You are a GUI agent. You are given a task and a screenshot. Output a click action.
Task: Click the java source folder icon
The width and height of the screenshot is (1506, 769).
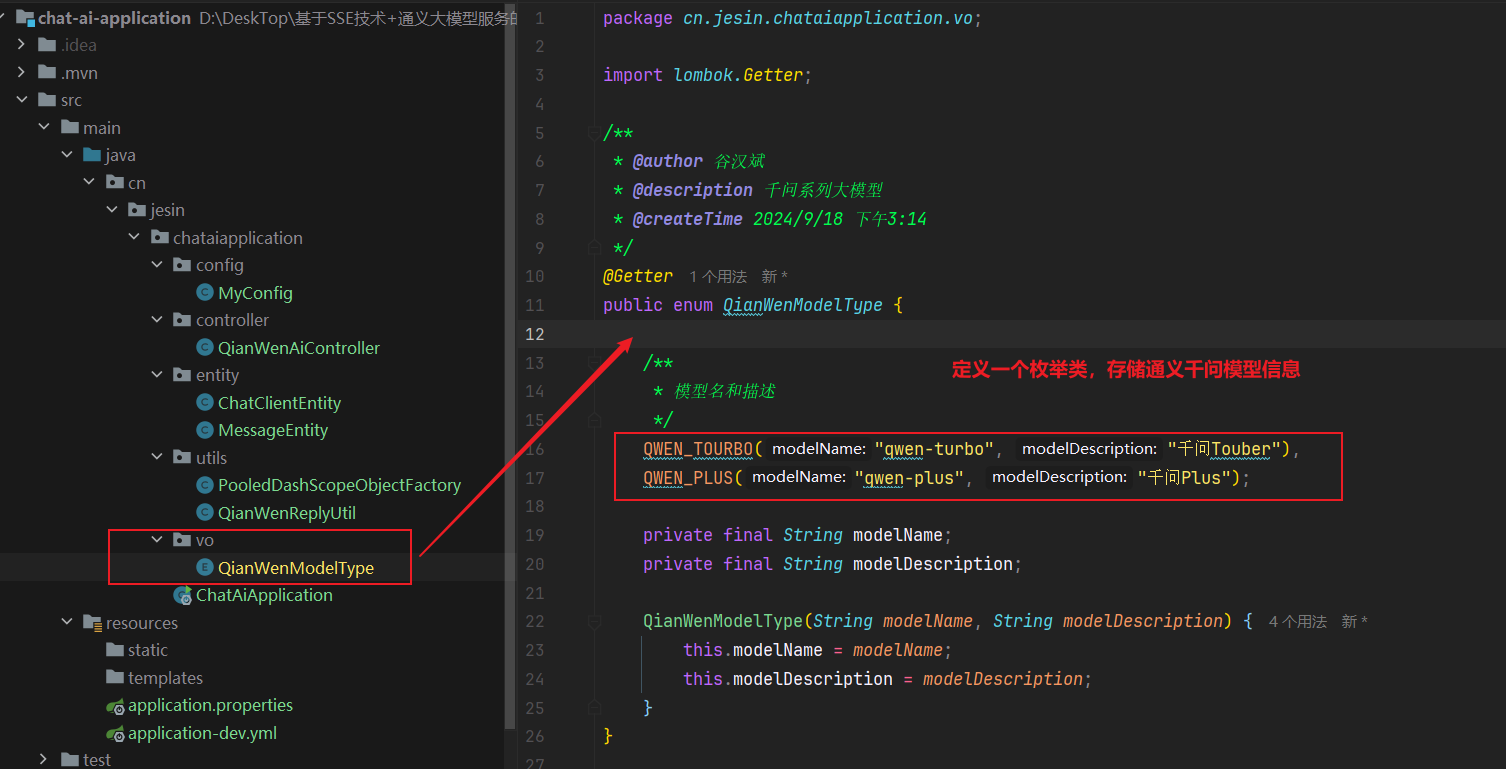[x=92, y=155]
